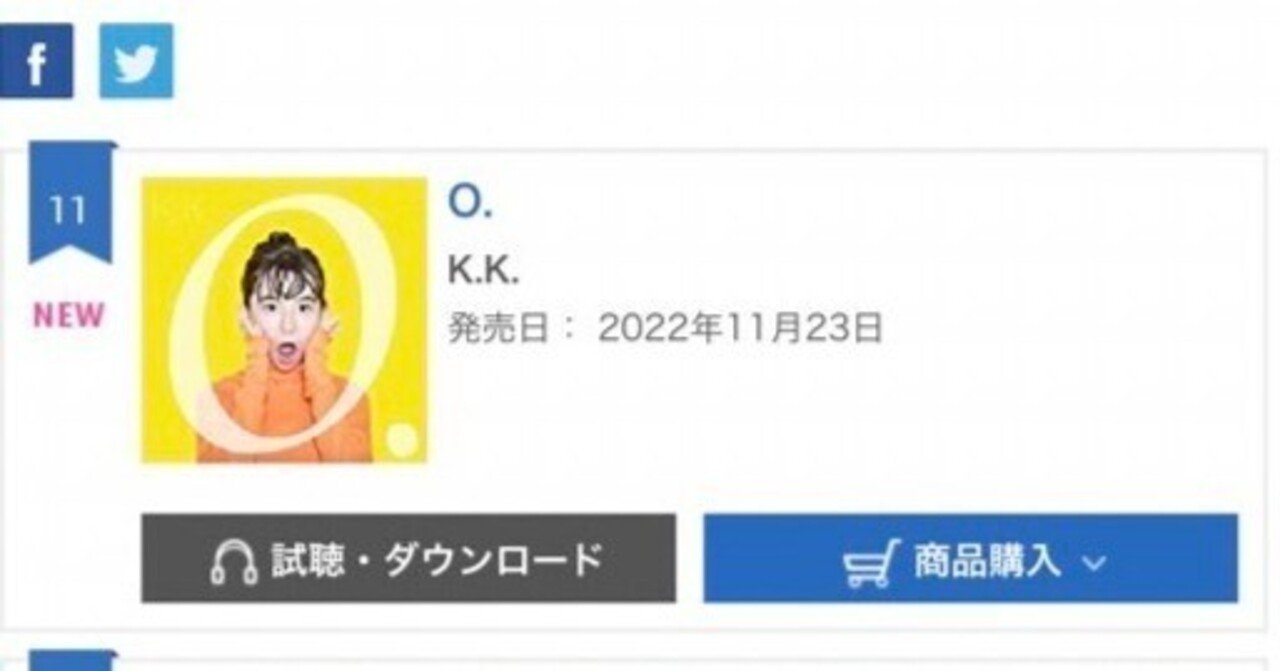
Task: Click the yellow dot on the album cover
Action: [x=401, y=436]
